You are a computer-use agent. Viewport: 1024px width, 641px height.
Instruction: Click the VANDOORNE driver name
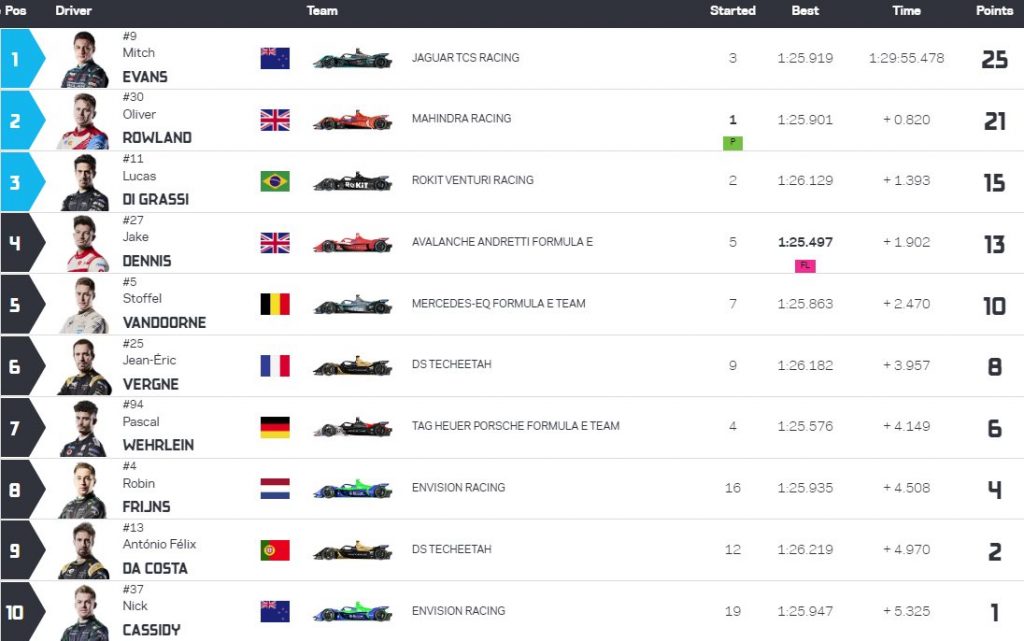tap(165, 323)
